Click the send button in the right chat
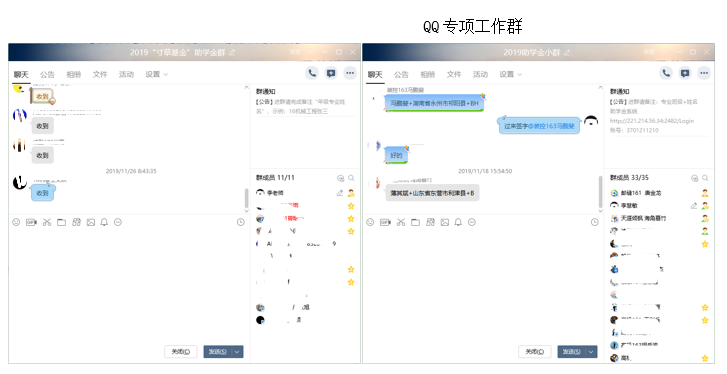The height and width of the screenshot is (374, 727). pos(572,352)
